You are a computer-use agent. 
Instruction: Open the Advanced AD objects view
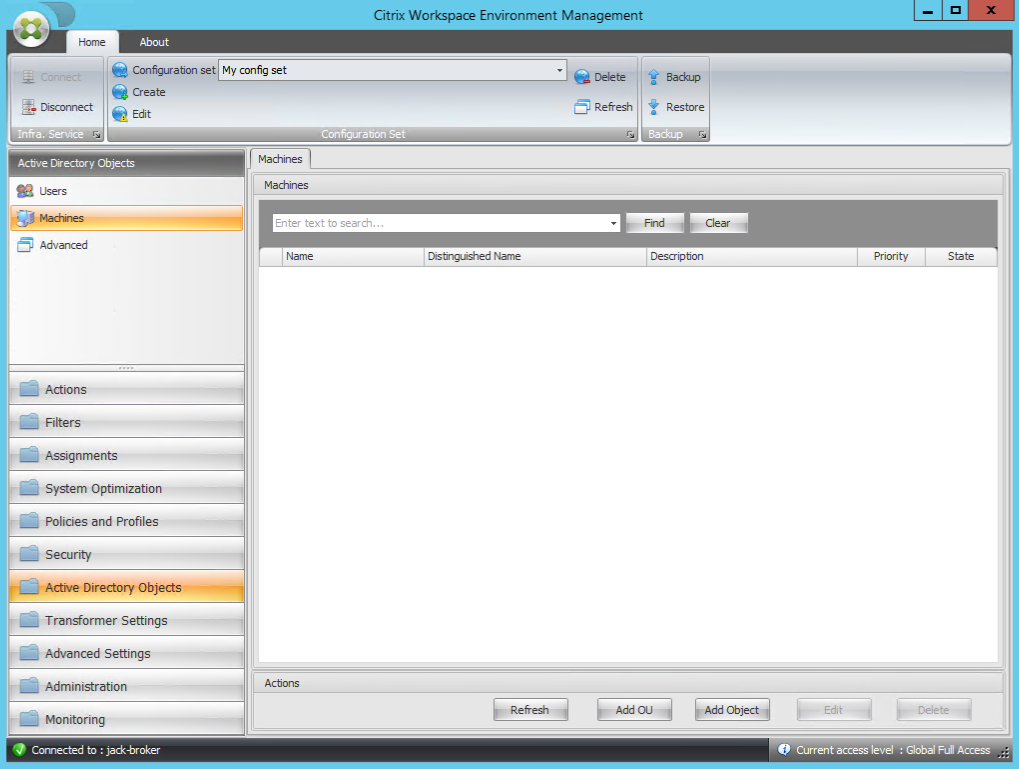point(64,244)
